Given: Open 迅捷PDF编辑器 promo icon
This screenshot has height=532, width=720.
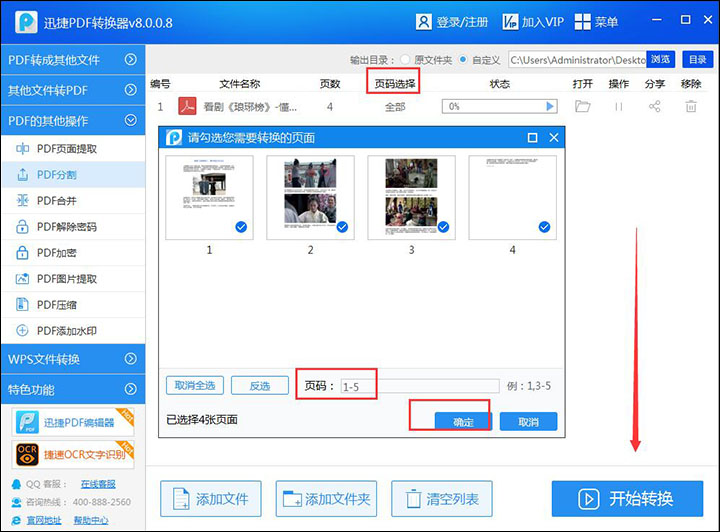Looking at the screenshot, I should pos(27,422).
